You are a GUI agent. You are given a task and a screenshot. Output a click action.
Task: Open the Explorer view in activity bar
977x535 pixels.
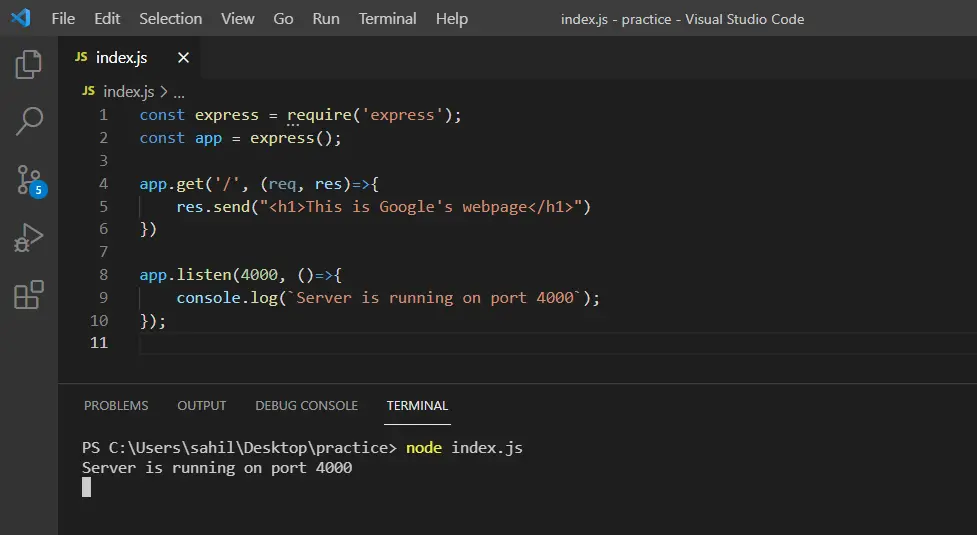coord(28,64)
